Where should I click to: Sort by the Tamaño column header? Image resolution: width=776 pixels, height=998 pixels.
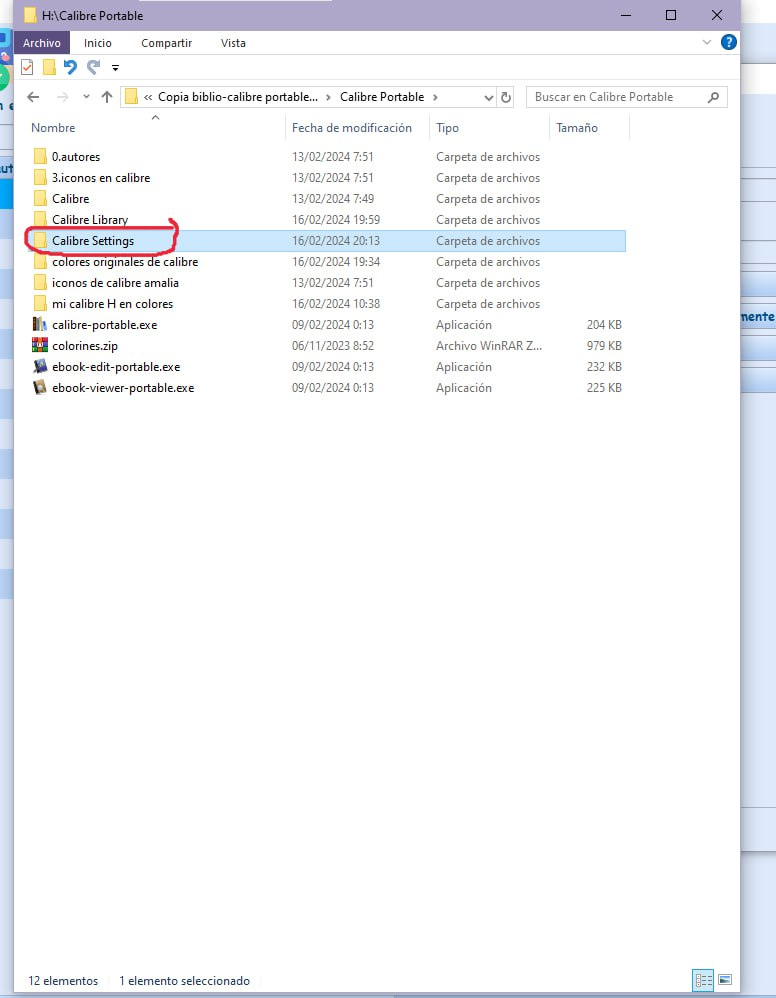pyautogui.click(x=577, y=128)
